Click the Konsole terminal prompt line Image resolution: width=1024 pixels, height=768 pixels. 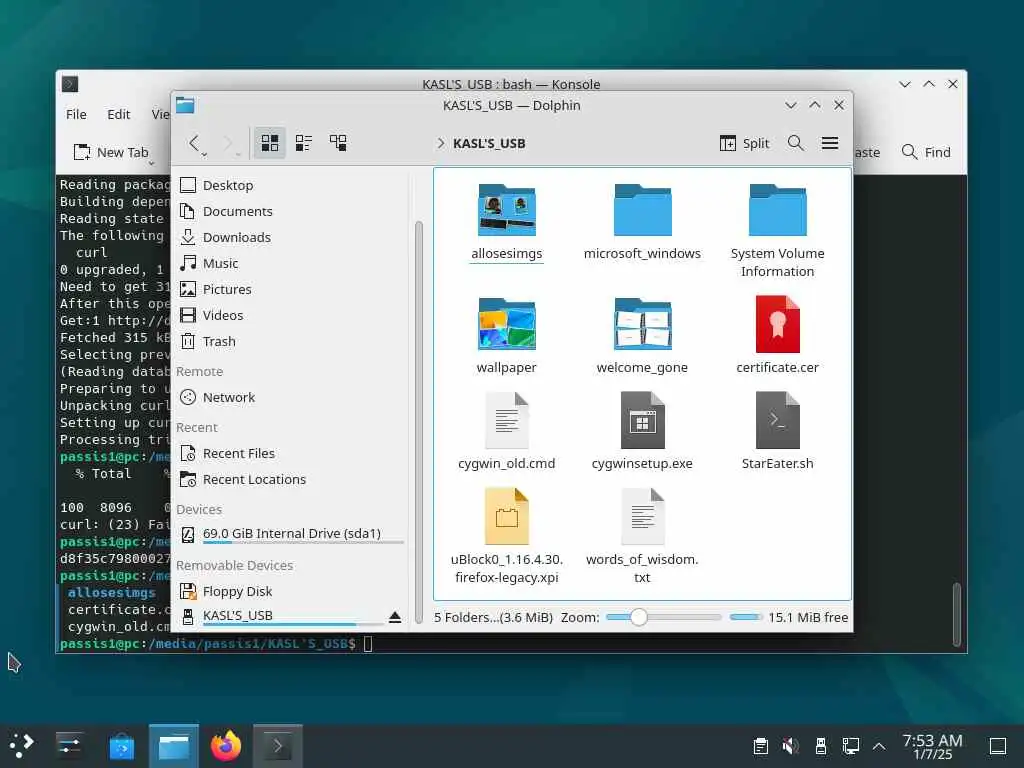(x=216, y=644)
